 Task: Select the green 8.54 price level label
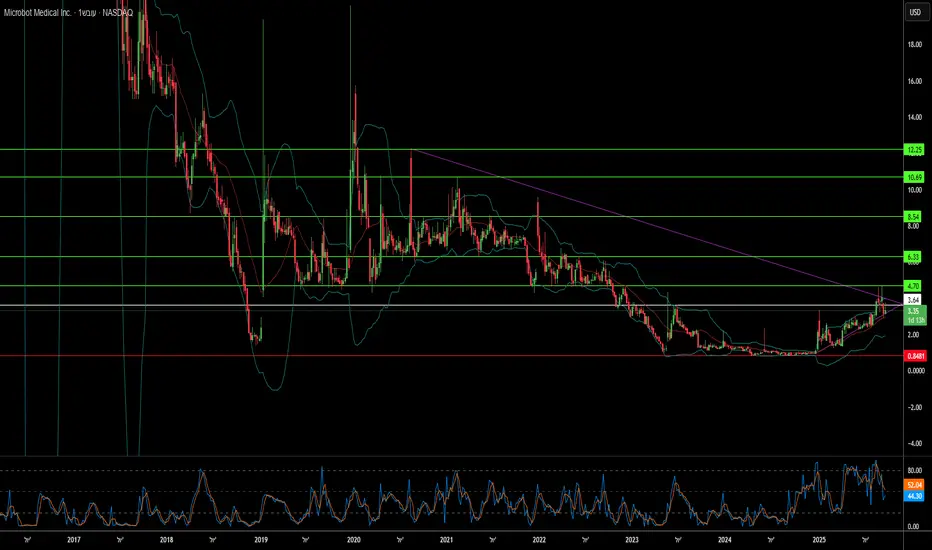(913, 216)
